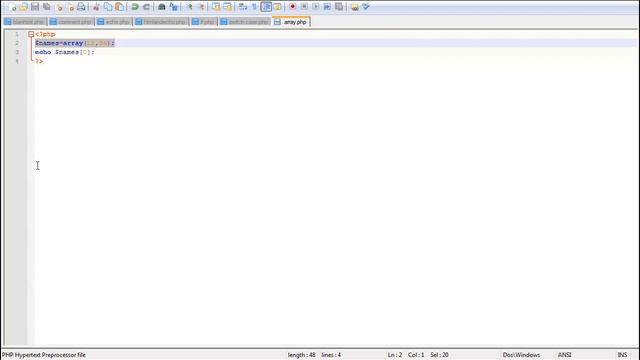Open the tab right of echo.php
The image size is (640, 360).
[x=161, y=22]
